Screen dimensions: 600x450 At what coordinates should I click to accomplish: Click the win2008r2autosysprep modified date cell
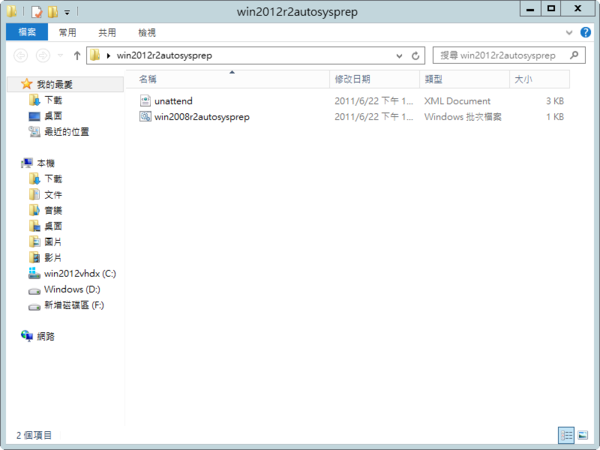tap(374, 117)
